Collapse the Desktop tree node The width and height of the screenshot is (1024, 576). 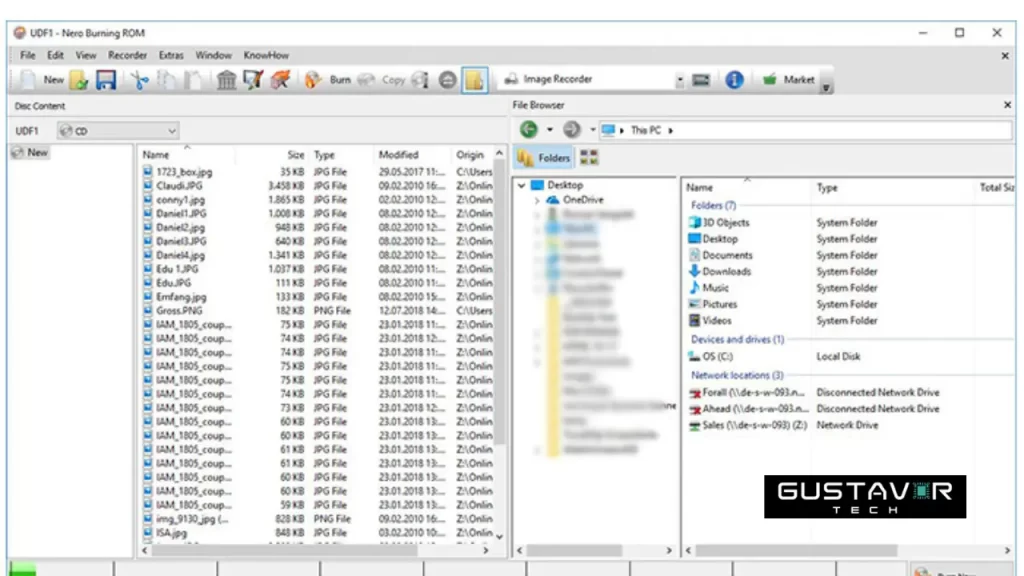click(521, 185)
